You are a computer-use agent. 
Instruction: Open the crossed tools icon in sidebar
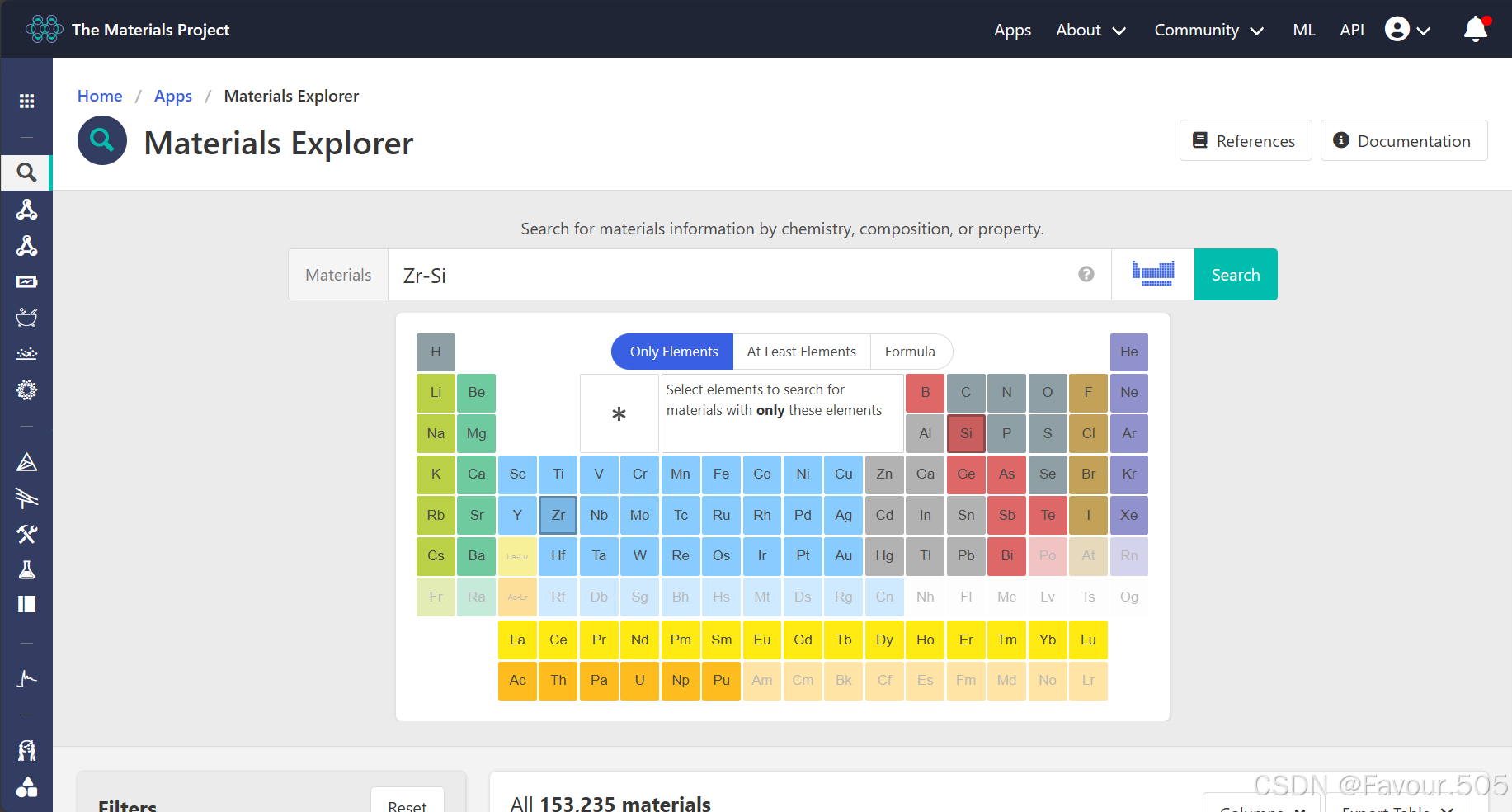tap(26, 534)
